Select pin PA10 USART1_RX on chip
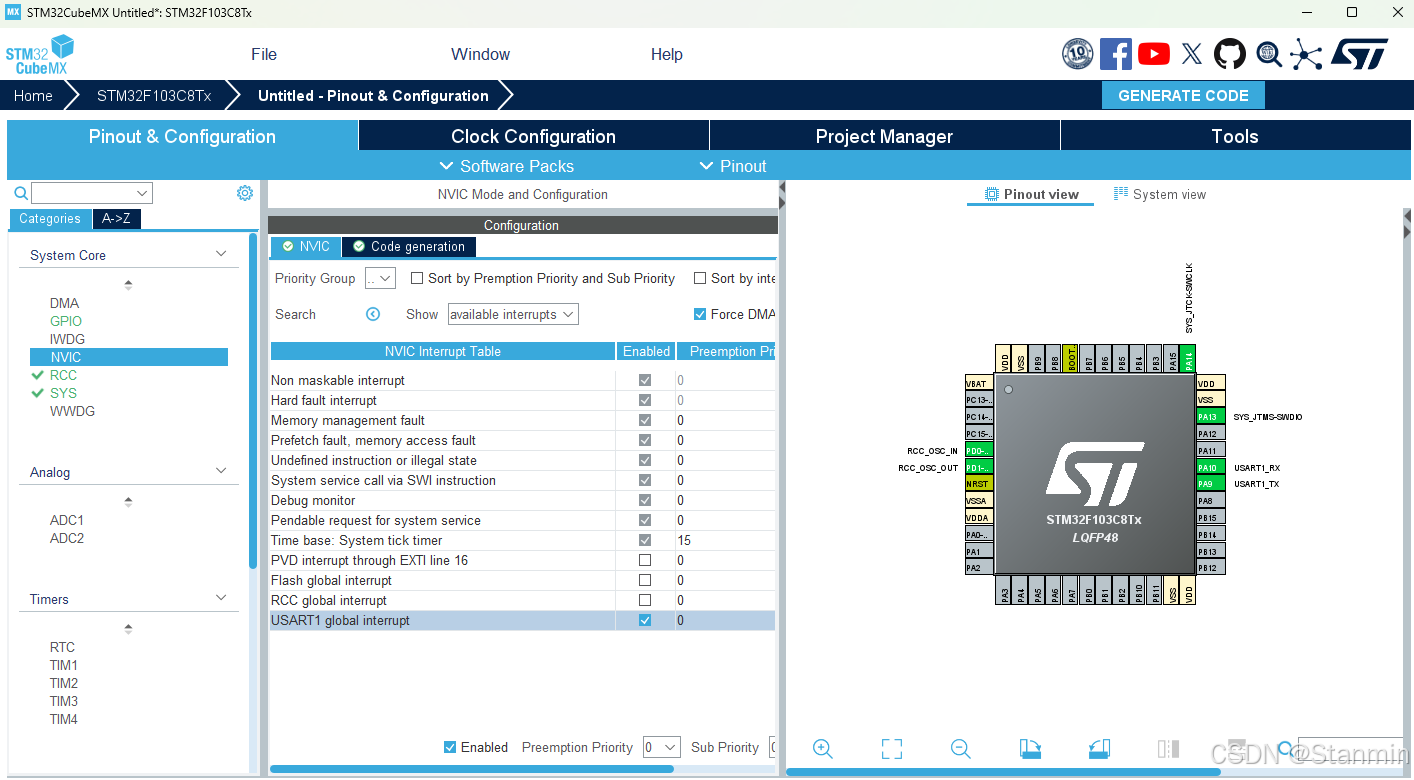 [x=1211, y=467]
